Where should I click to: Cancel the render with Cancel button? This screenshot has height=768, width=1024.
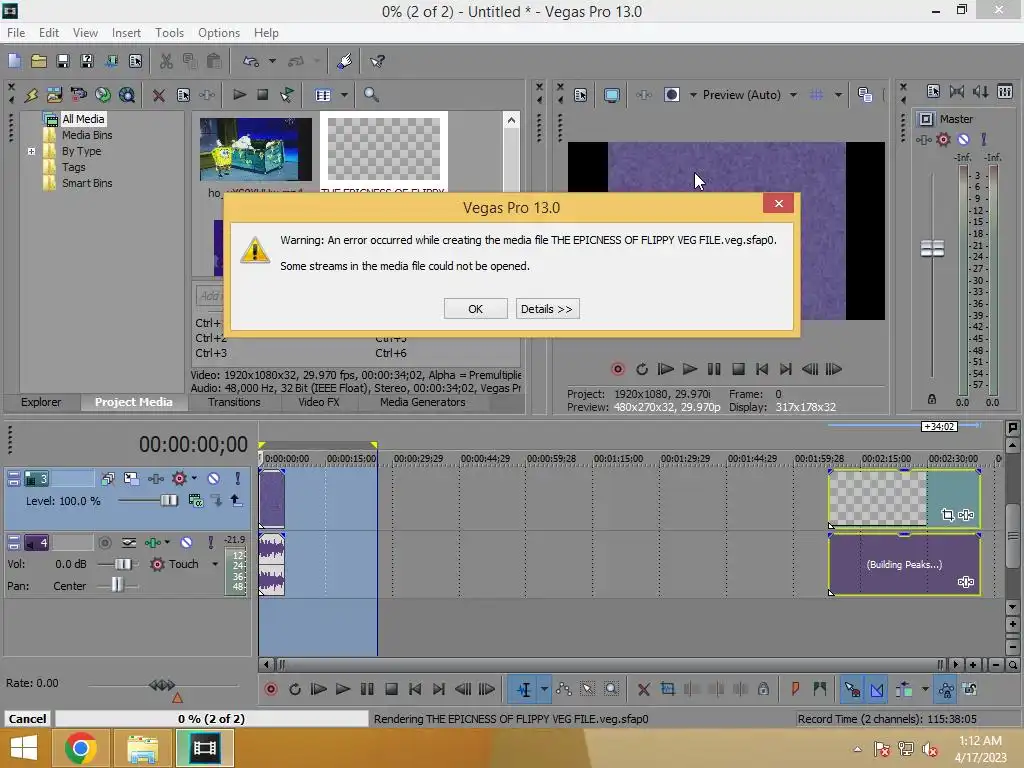[27, 719]
